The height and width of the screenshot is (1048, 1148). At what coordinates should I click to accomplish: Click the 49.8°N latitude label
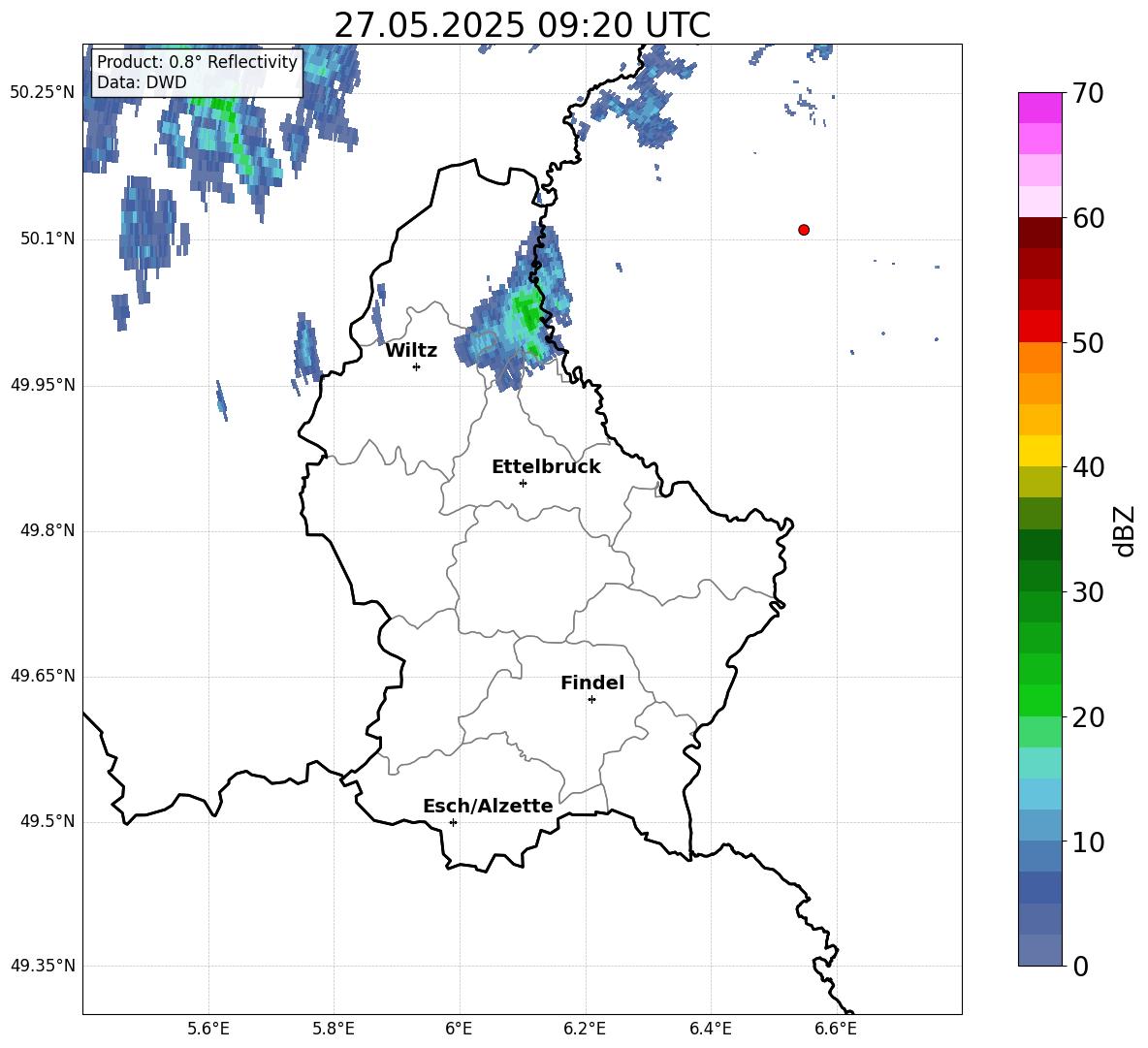(x=48, y=530)
